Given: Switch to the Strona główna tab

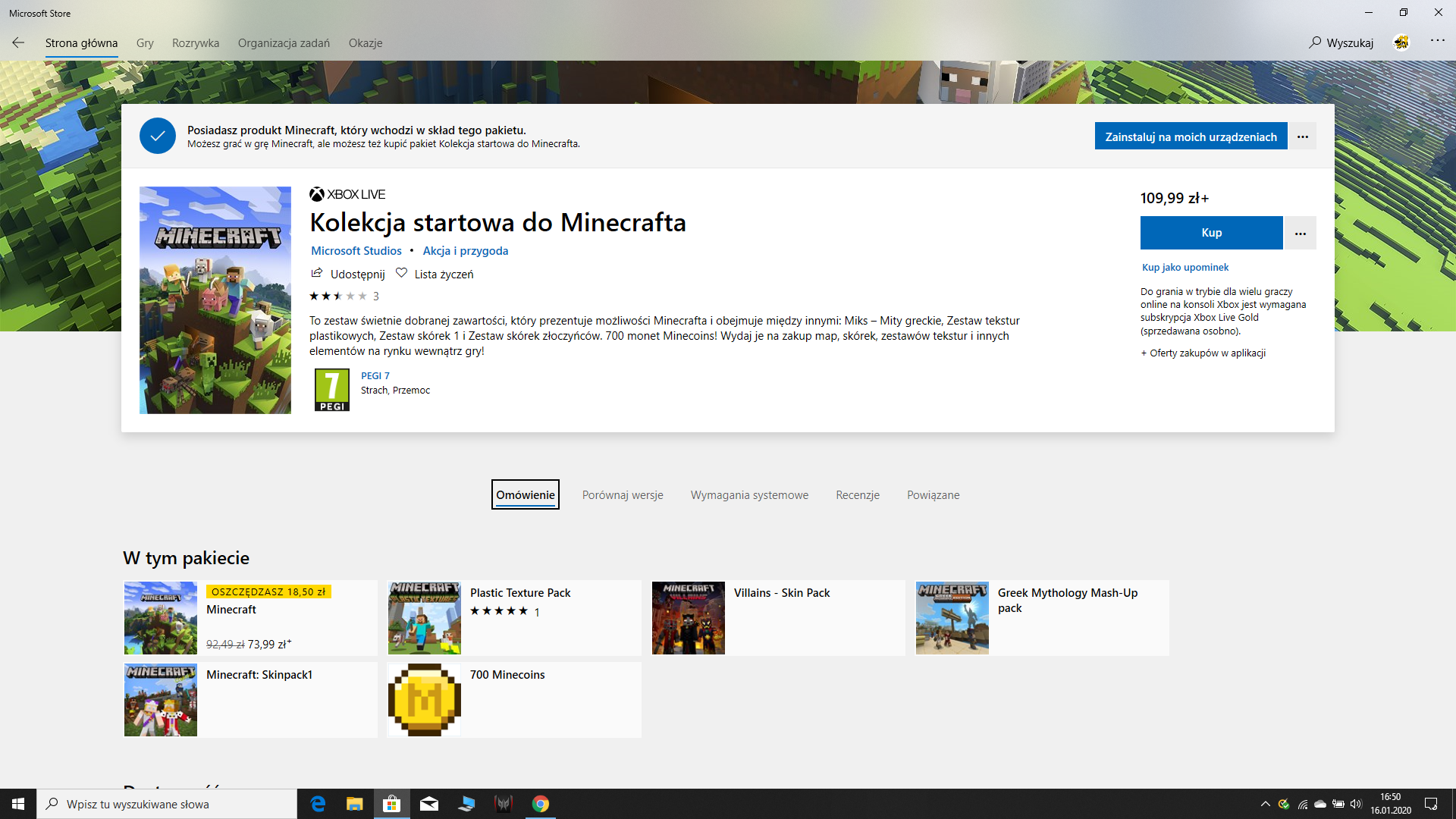Looking at the screenshot, I should (x=81, y=43).
